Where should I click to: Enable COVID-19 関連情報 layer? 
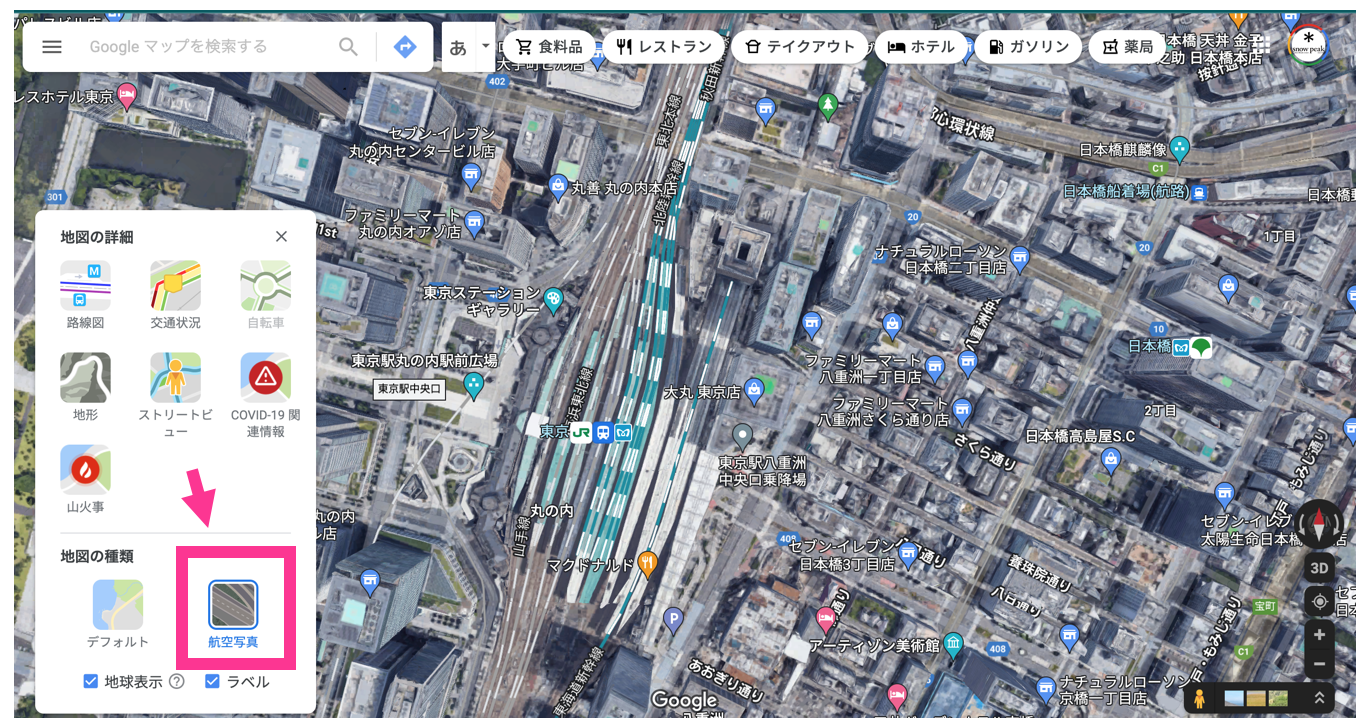point(265,378)
